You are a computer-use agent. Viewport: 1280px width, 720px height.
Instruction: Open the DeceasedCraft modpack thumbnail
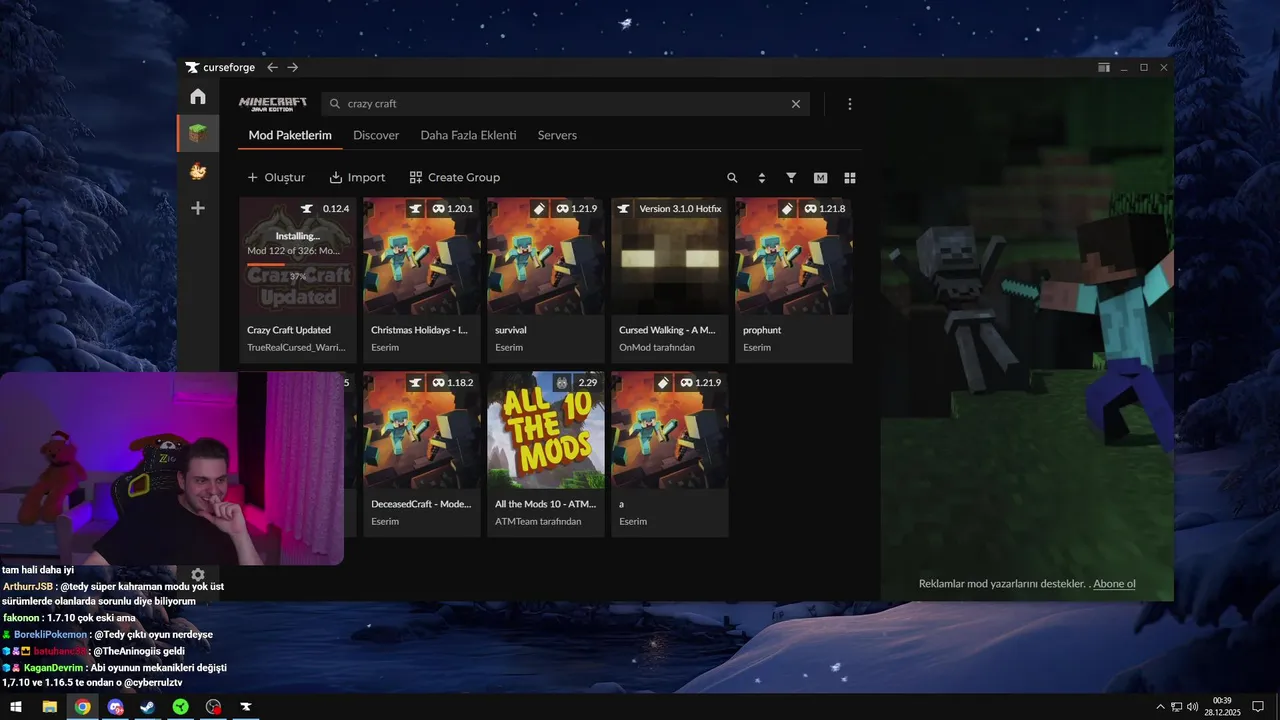pyautogui.click(x=422, y=431)
